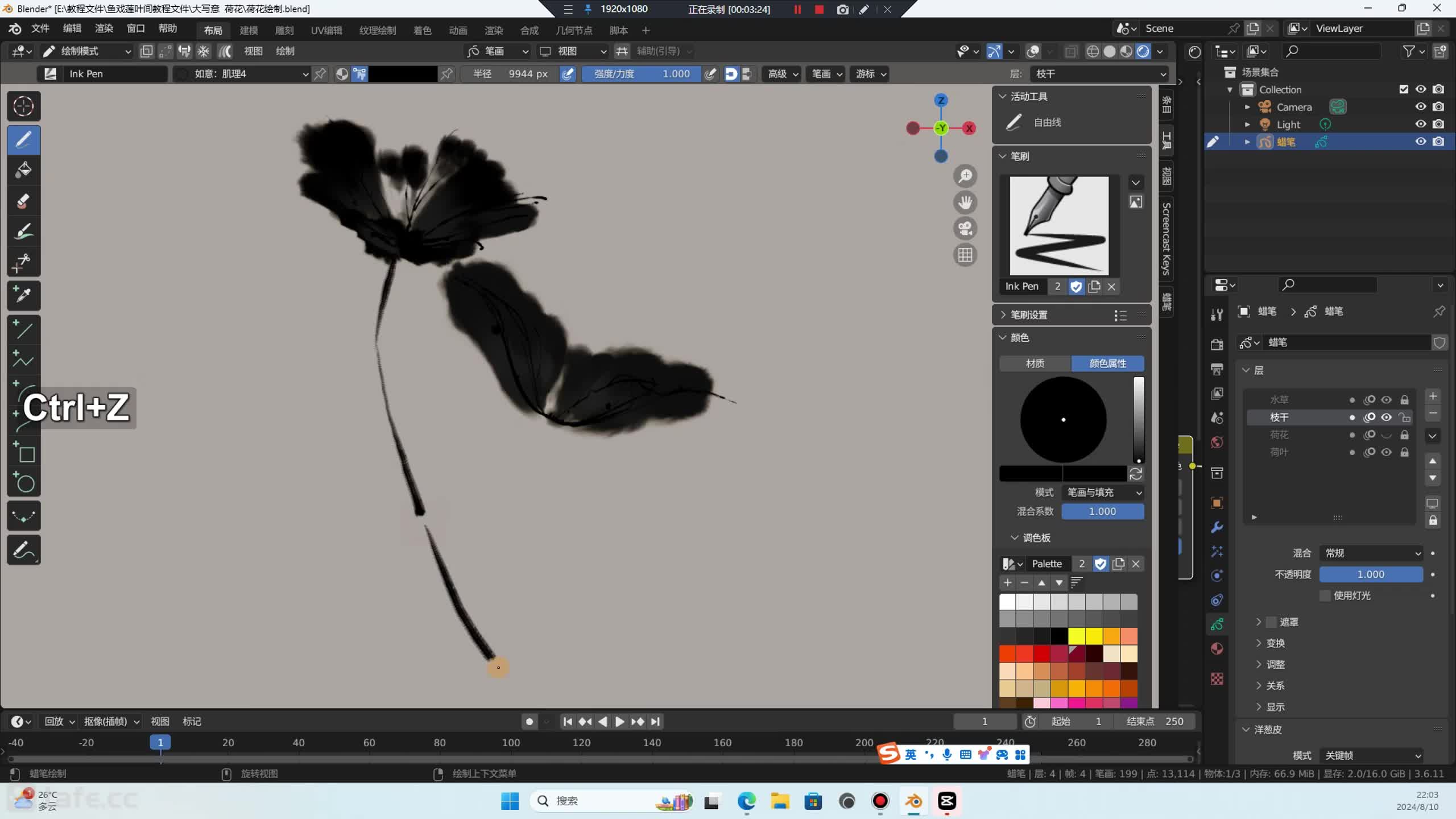This screenshot has height=819, width=1456.
Task: Switch to the 几何节点 workspace tab
Action: point(574,31)
